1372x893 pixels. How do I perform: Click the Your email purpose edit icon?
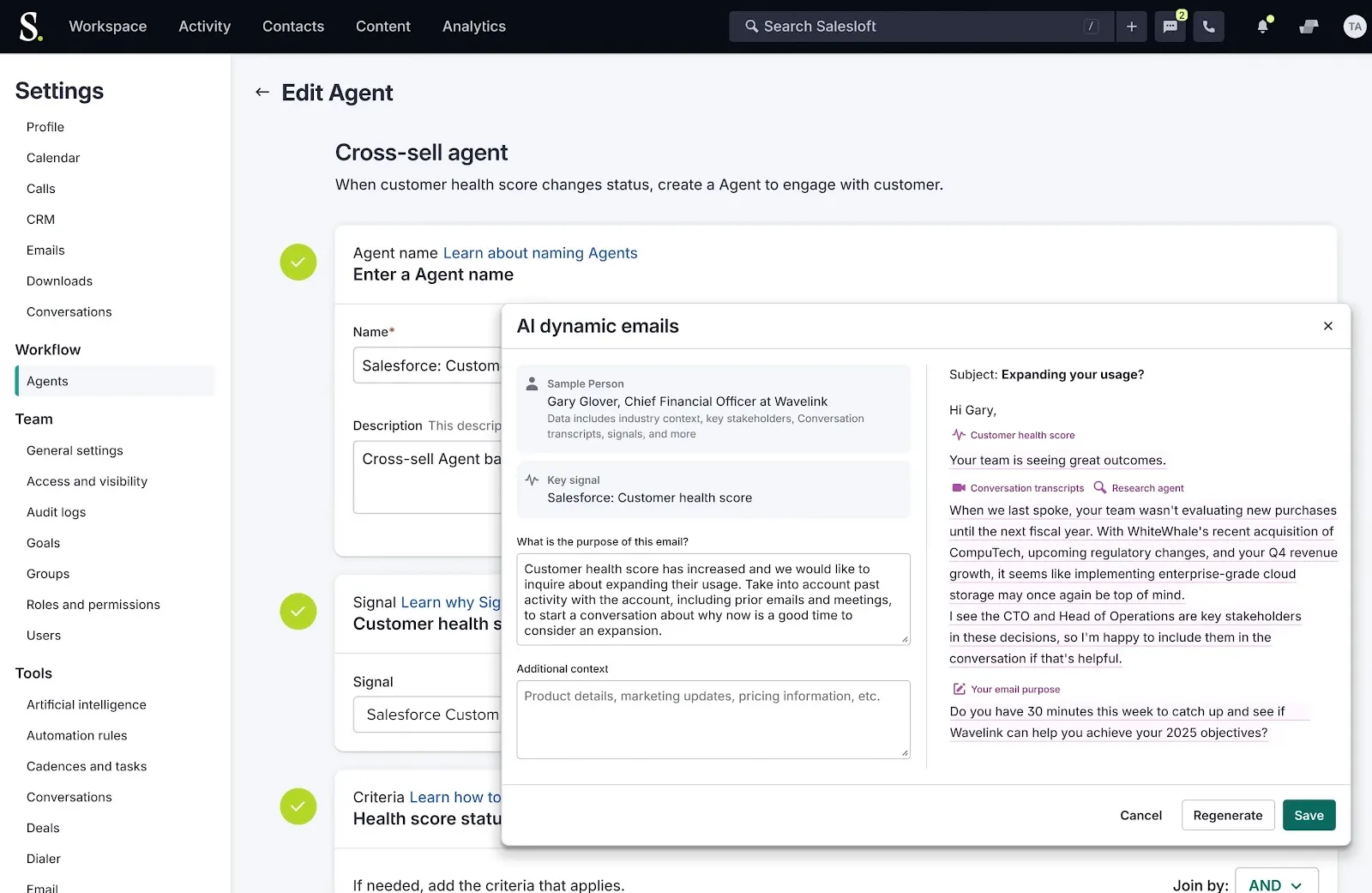click(x=960, y=689)
